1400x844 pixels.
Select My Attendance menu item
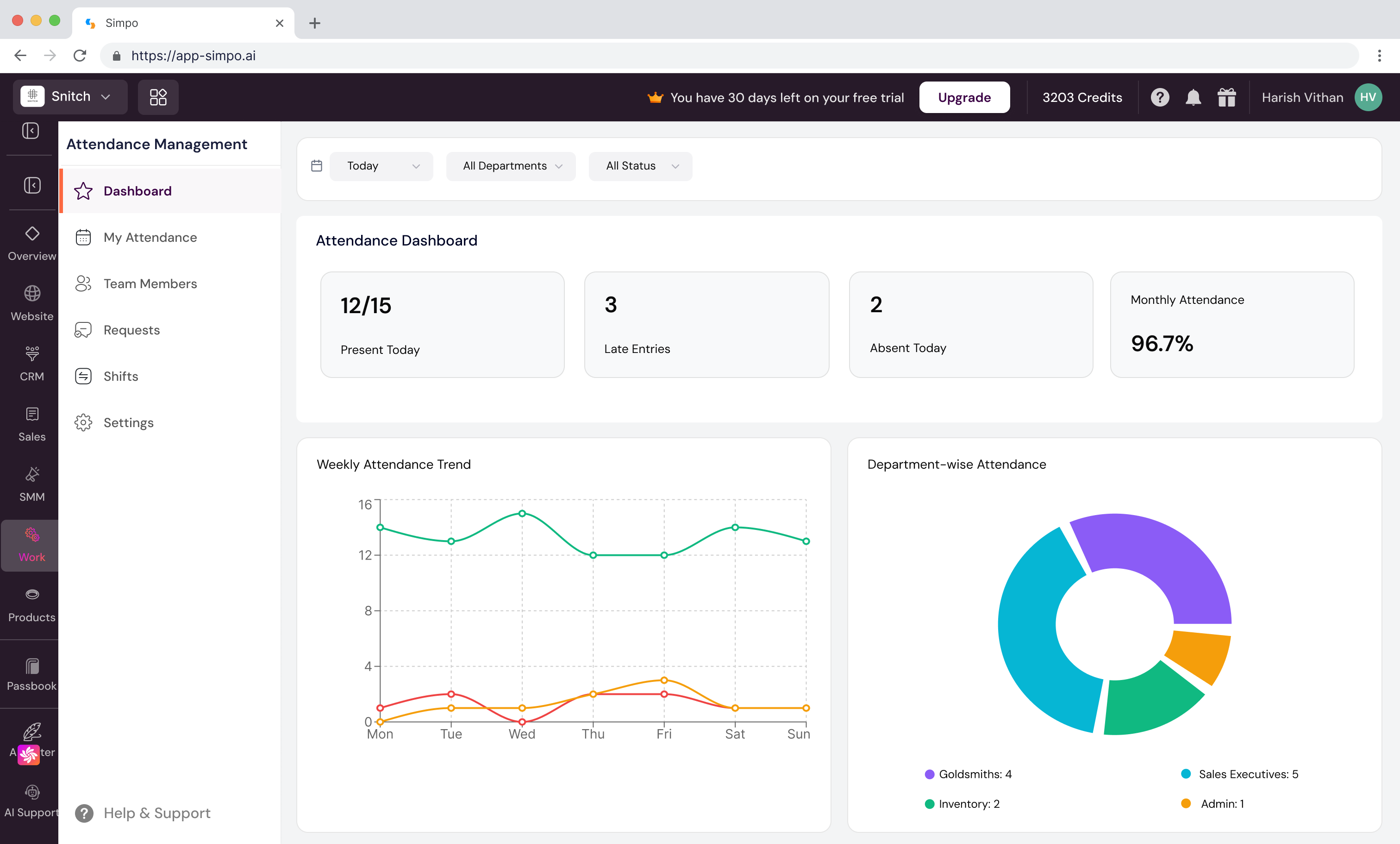[x=150, y=238]
